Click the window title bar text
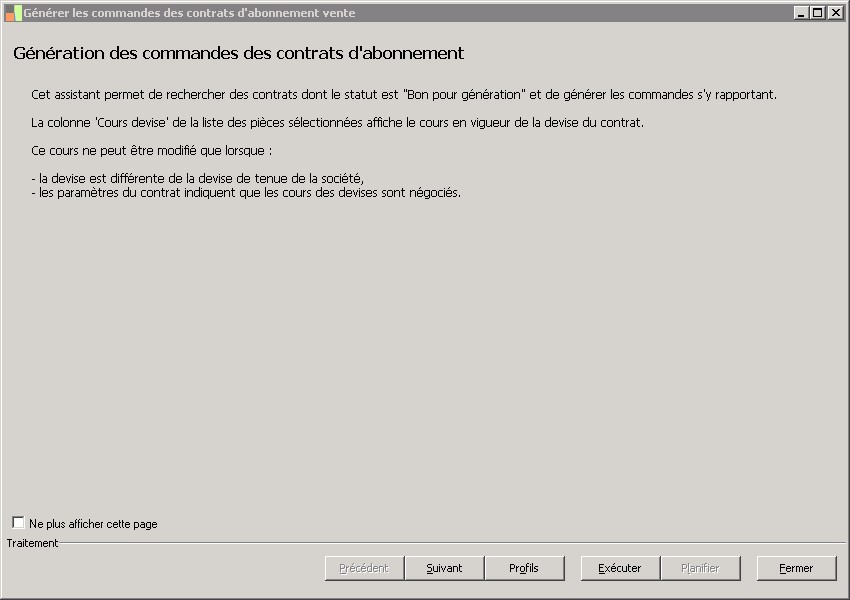The image size is (850, 600). point(190,13)
